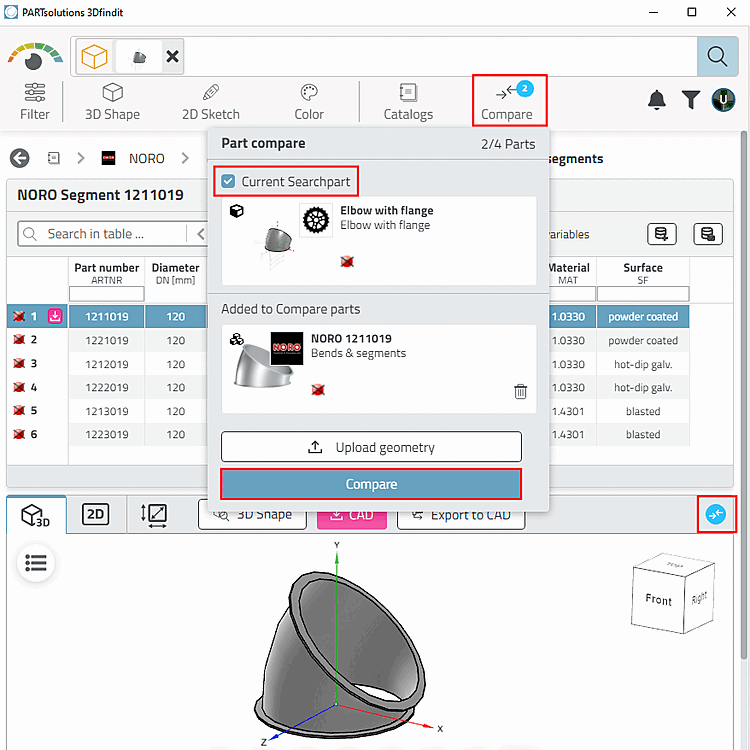Screen dimensions: 750x750
Task: Click the Part number filter field
Action: click(107, 294)
